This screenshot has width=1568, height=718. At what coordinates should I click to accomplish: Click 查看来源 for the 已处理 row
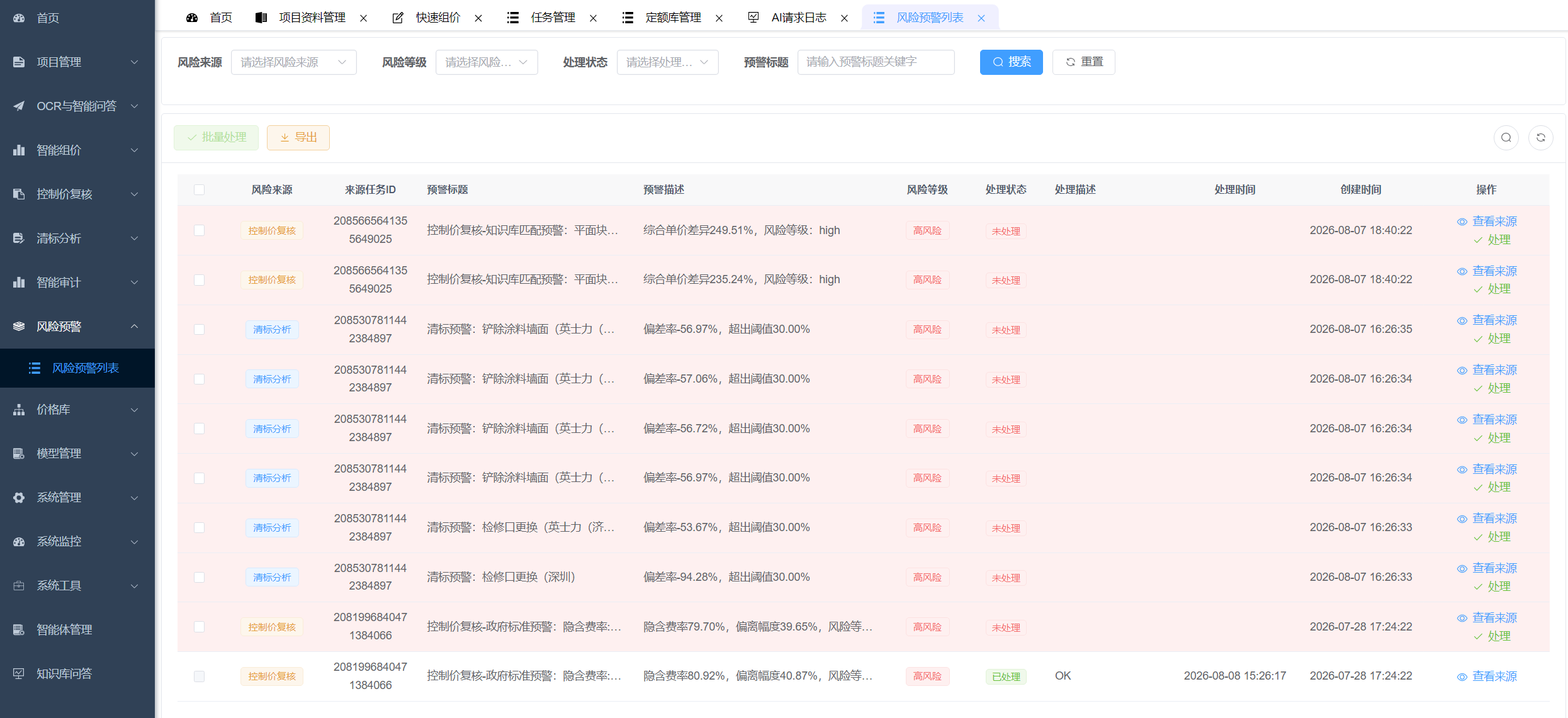tap(1487, 676)
